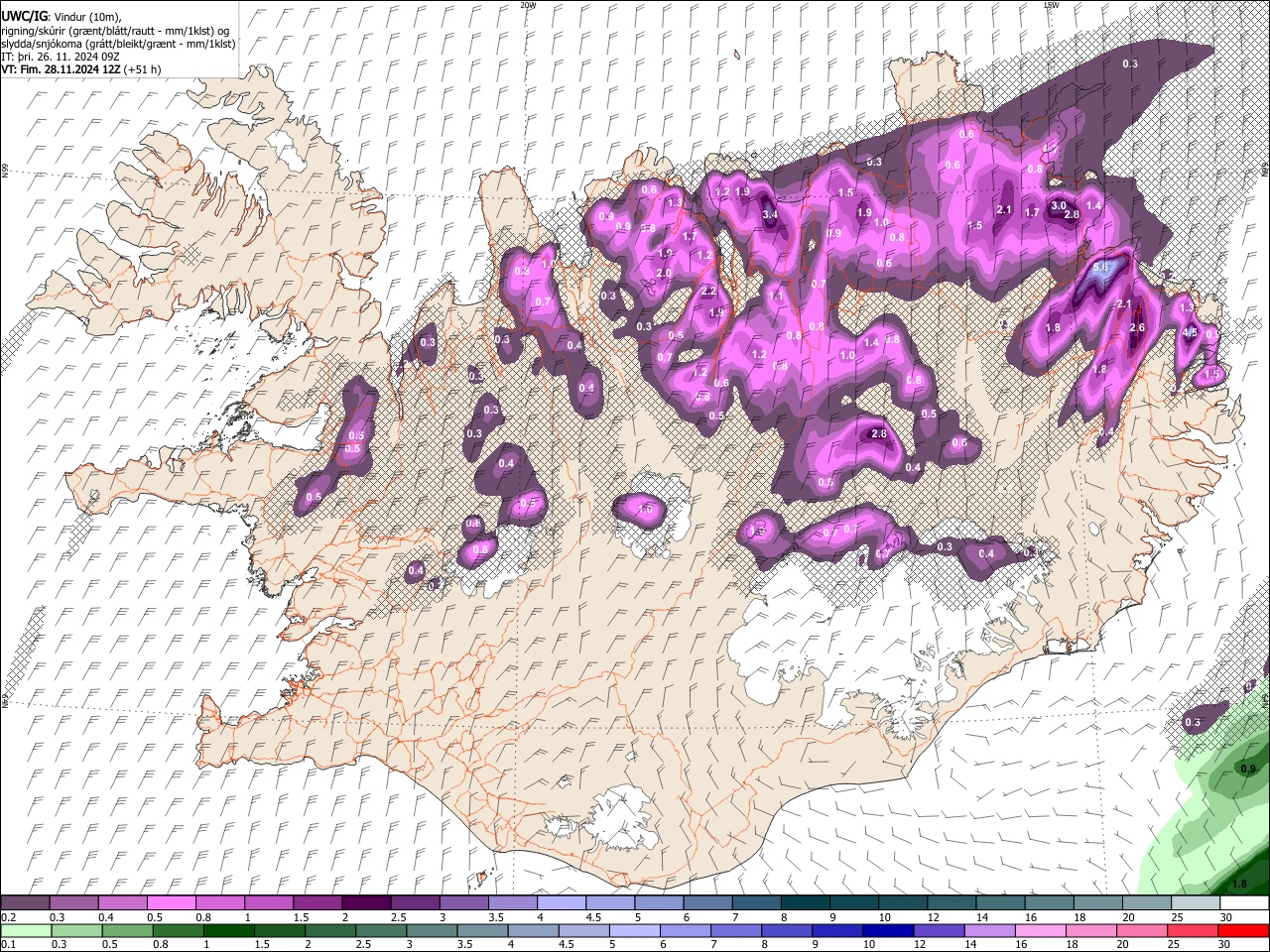Click the "0.2" label on the snow scale
Image resolution: width=1270 pixels, height=952 pixels.
point(9,917)
